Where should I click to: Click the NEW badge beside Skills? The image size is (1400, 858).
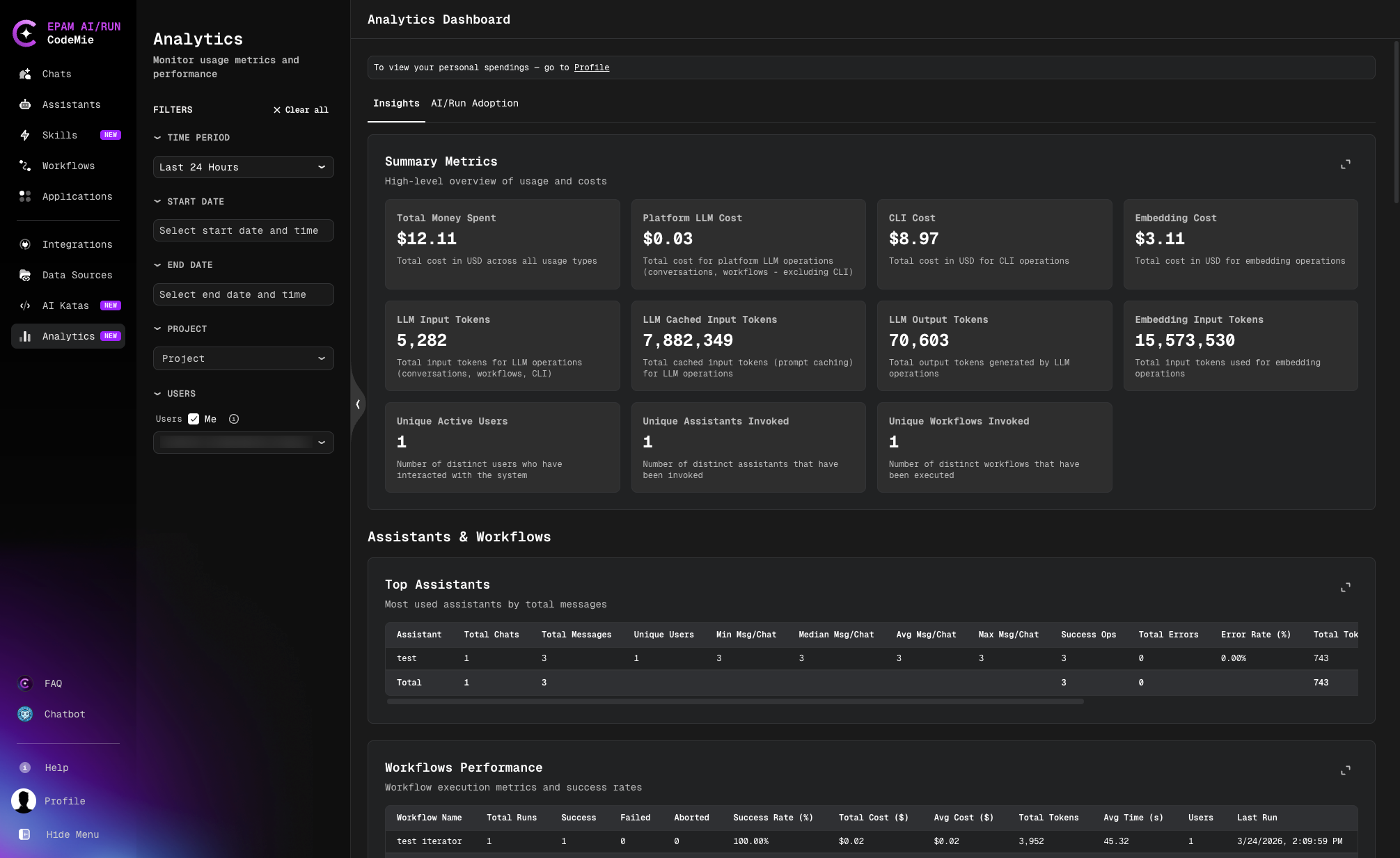111,135
